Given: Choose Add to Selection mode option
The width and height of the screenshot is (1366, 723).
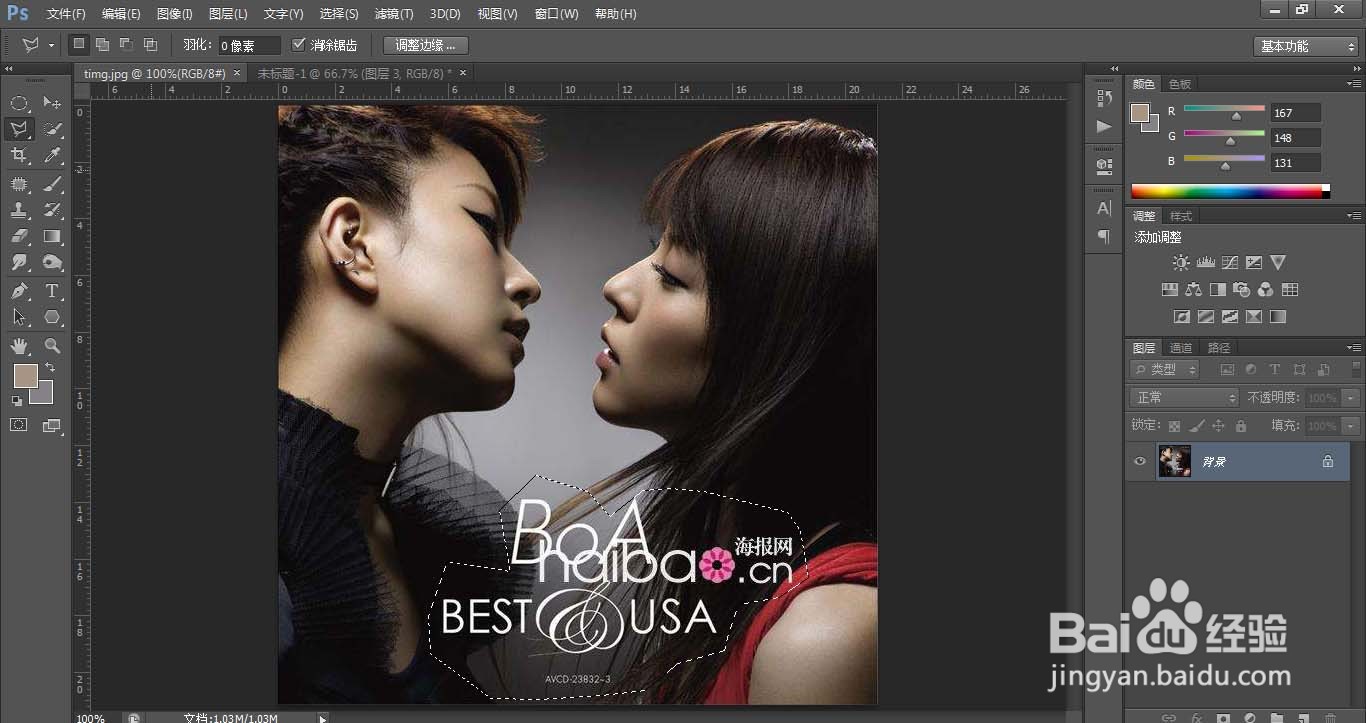Looking at the screenshot, I should click(x=102, y=44).
